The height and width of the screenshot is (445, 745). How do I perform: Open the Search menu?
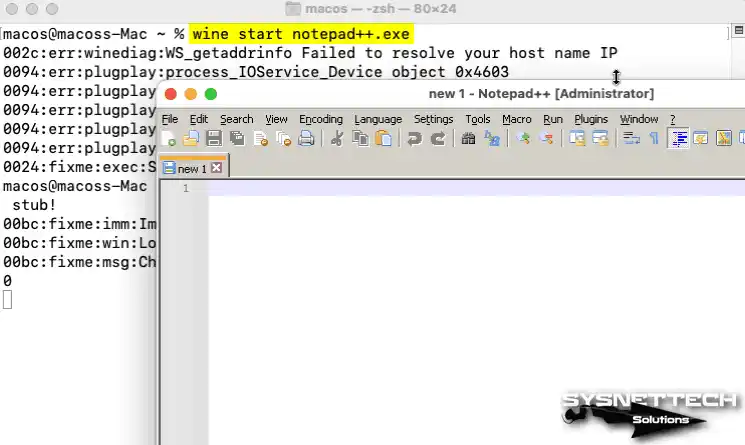(237, 119)
